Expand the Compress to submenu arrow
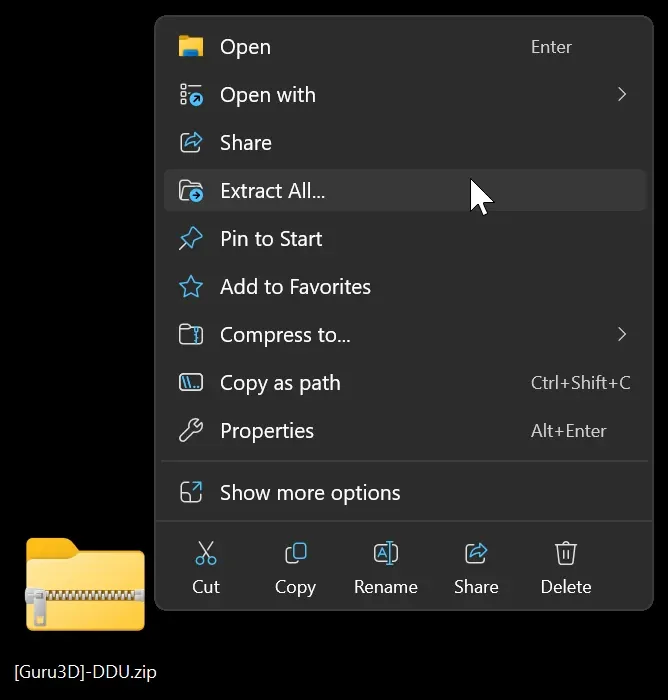This screenshot has height=700, width=668. tap(622, 335)
